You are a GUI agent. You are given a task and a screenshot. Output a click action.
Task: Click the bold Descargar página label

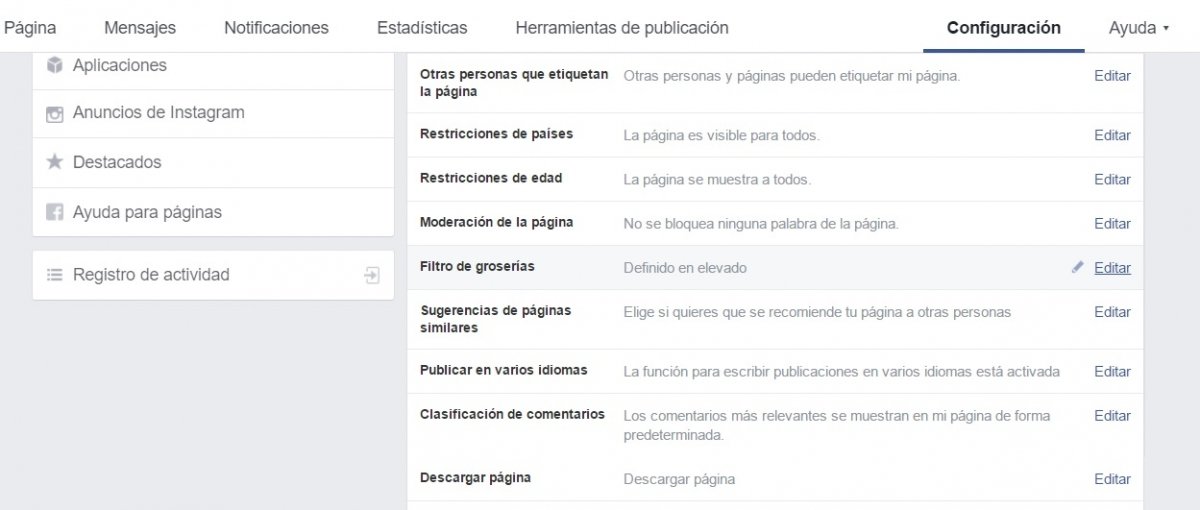tap(475, 477)
